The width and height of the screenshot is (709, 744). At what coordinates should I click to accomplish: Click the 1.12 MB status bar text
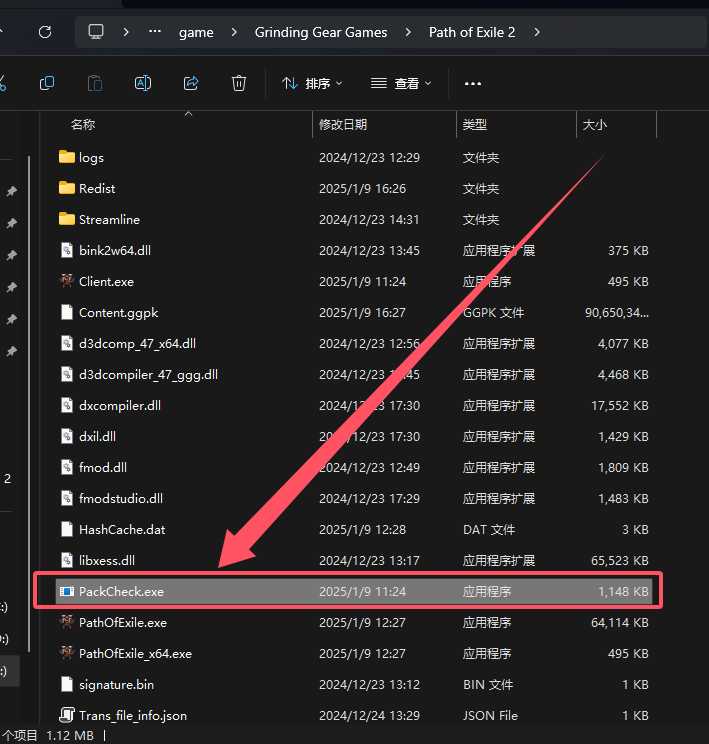click(x=70, y=735)
